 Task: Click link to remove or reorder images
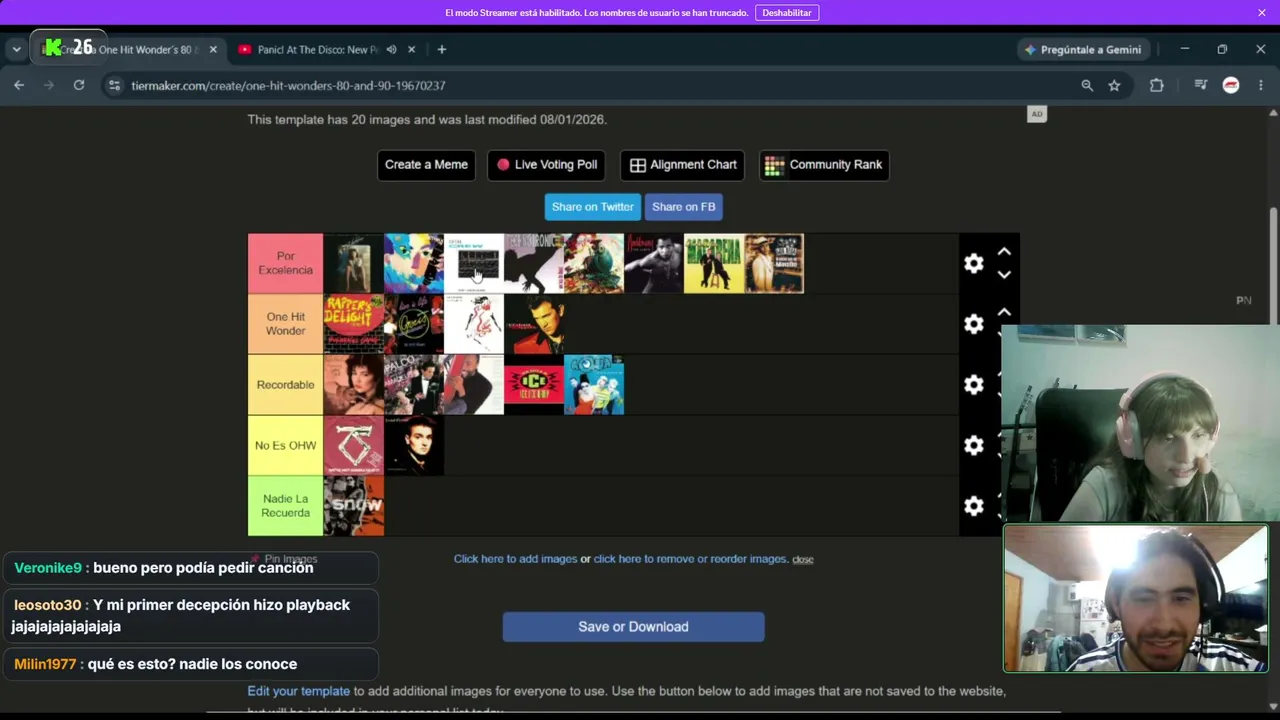tap(690, 559)
